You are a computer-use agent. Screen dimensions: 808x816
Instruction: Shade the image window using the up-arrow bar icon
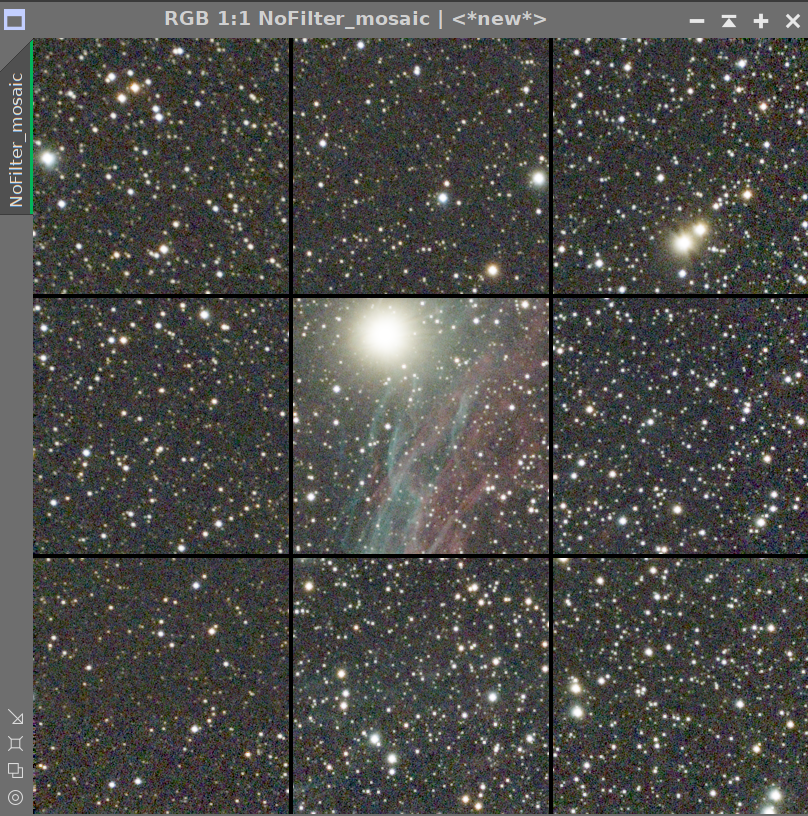pyautogui.click(x=729, y=21)
